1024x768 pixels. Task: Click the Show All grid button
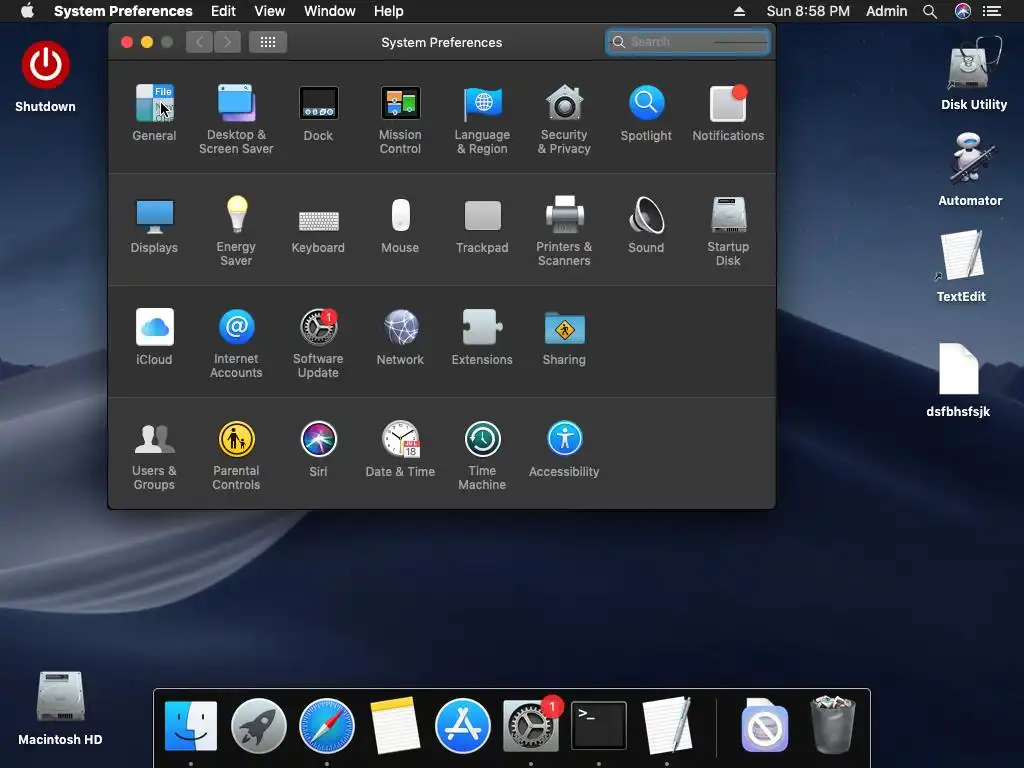268,42
